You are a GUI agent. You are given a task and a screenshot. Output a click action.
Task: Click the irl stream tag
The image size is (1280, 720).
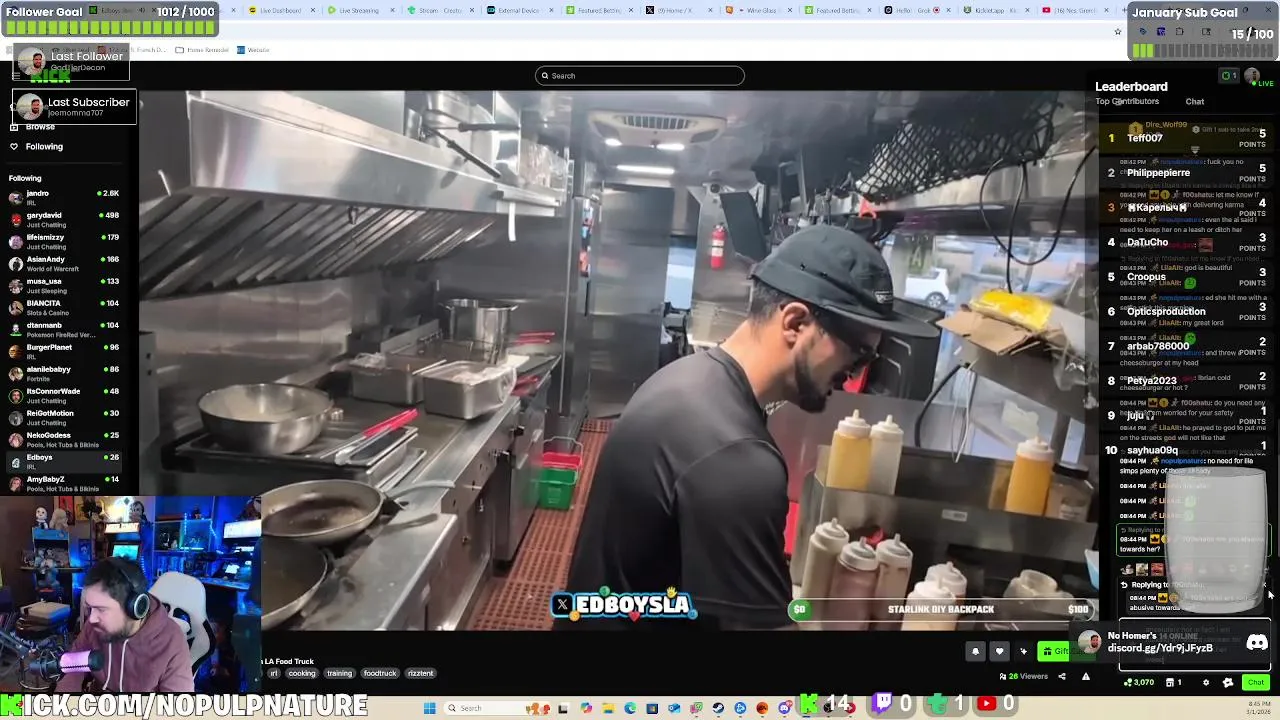tap(273, 674)
